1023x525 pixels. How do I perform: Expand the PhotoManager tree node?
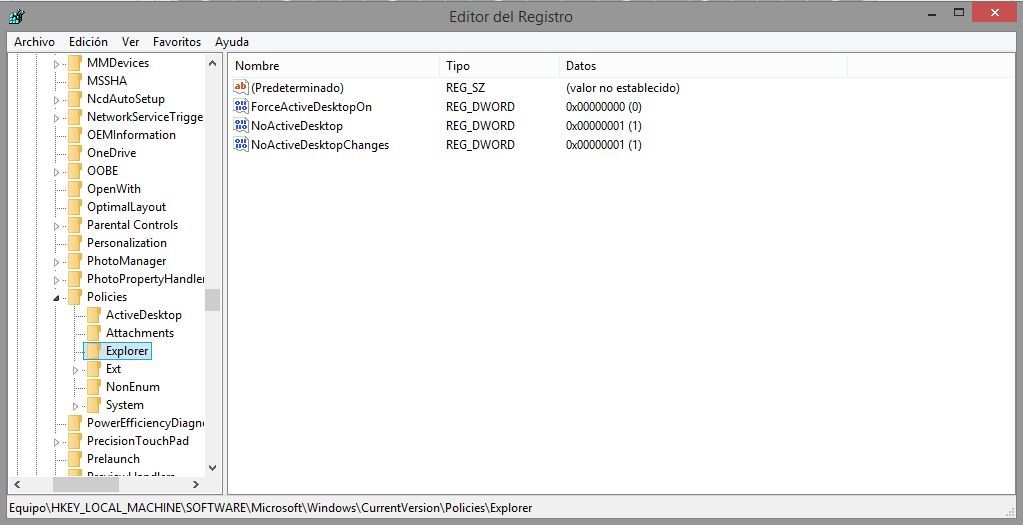point(56,262)
